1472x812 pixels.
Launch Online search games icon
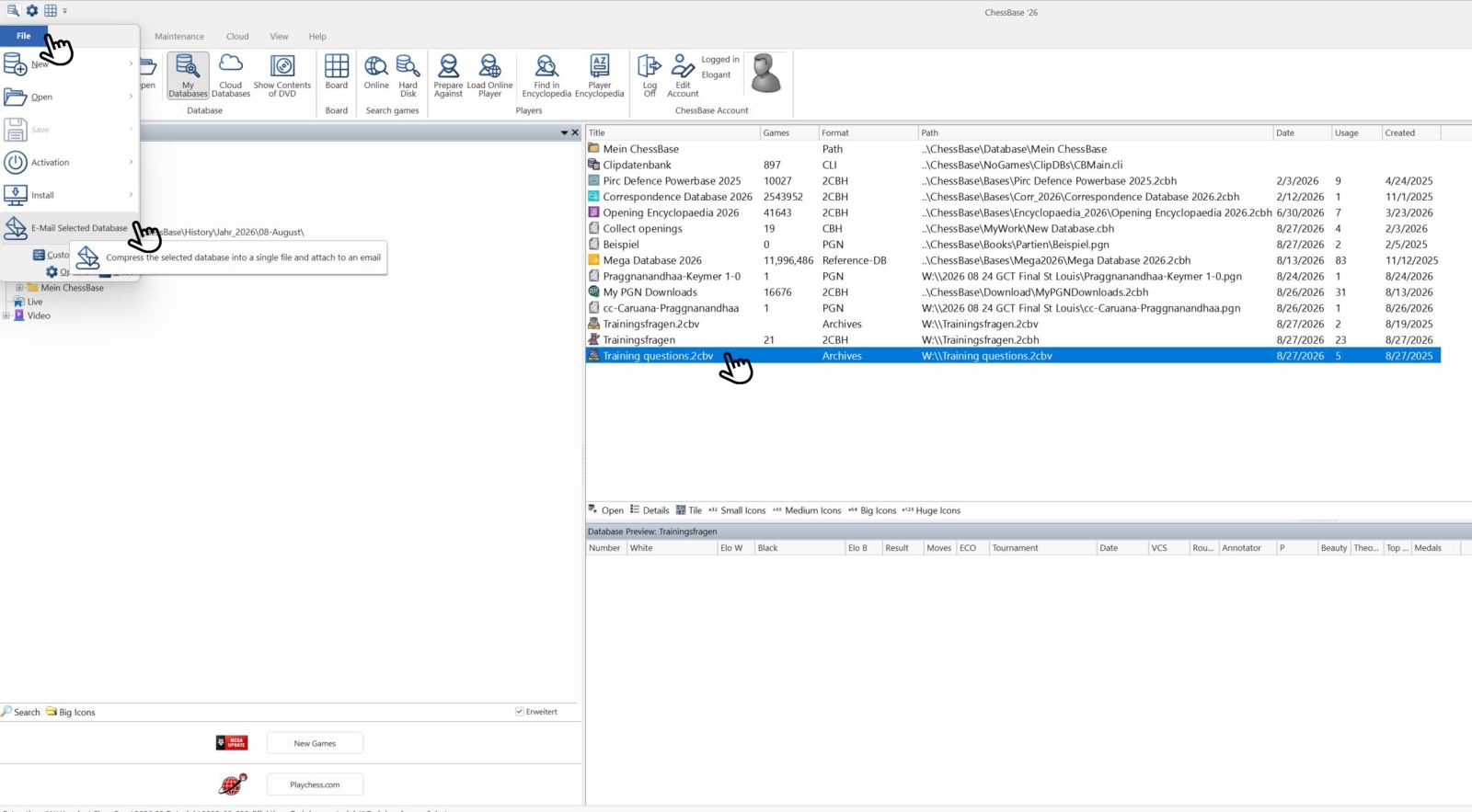pyautogui.click(x=376, y=73)
